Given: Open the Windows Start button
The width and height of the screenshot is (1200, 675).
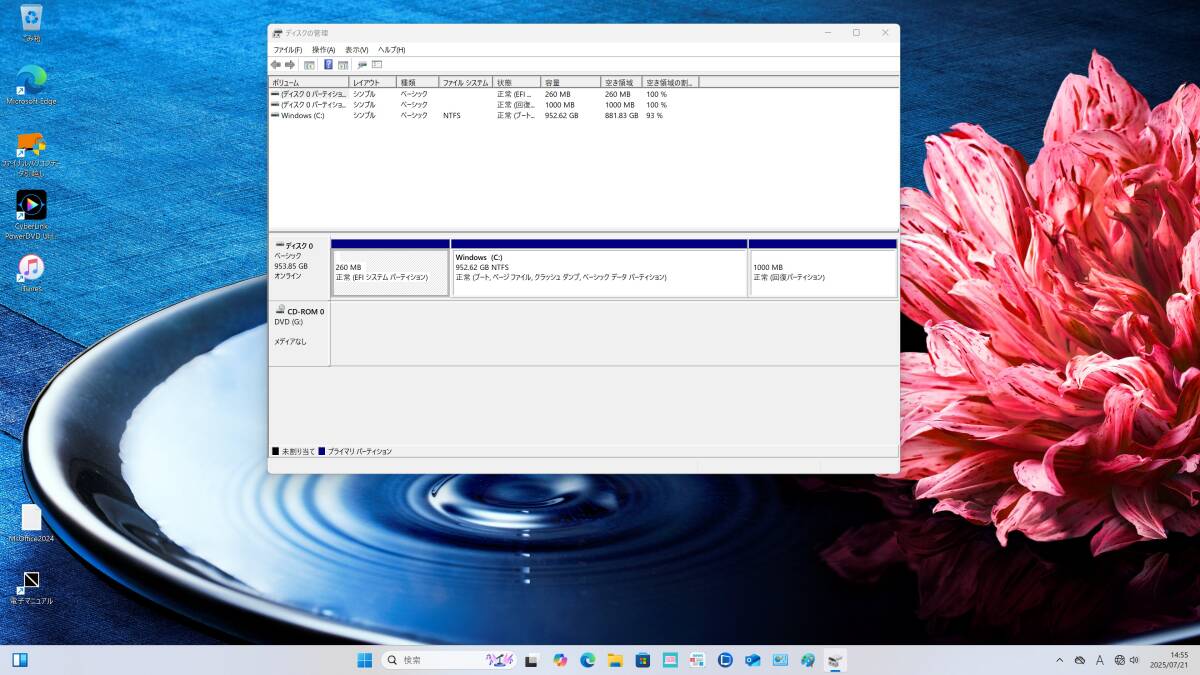Looking at the screenshot, I should pyautogui.click(x=364, y=660).
